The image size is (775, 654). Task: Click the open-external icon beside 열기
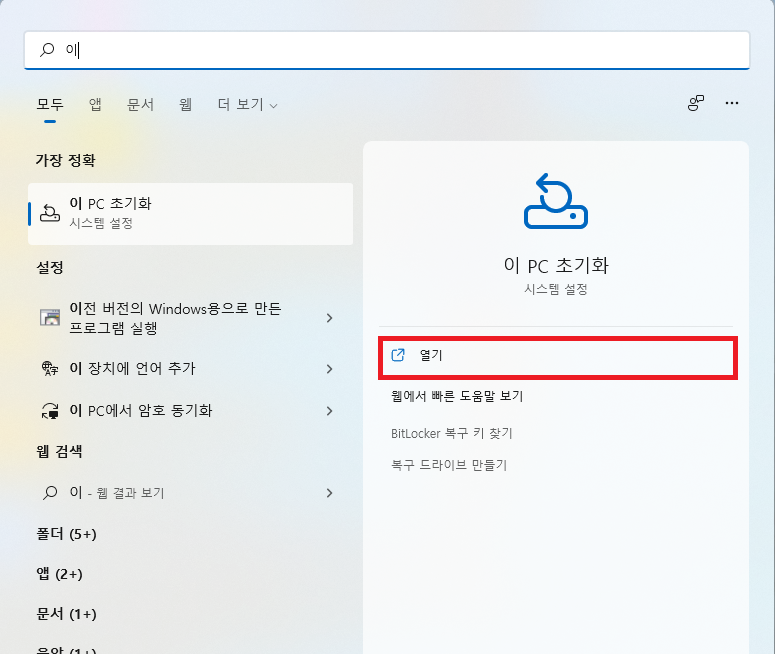(x=398, y=355)
